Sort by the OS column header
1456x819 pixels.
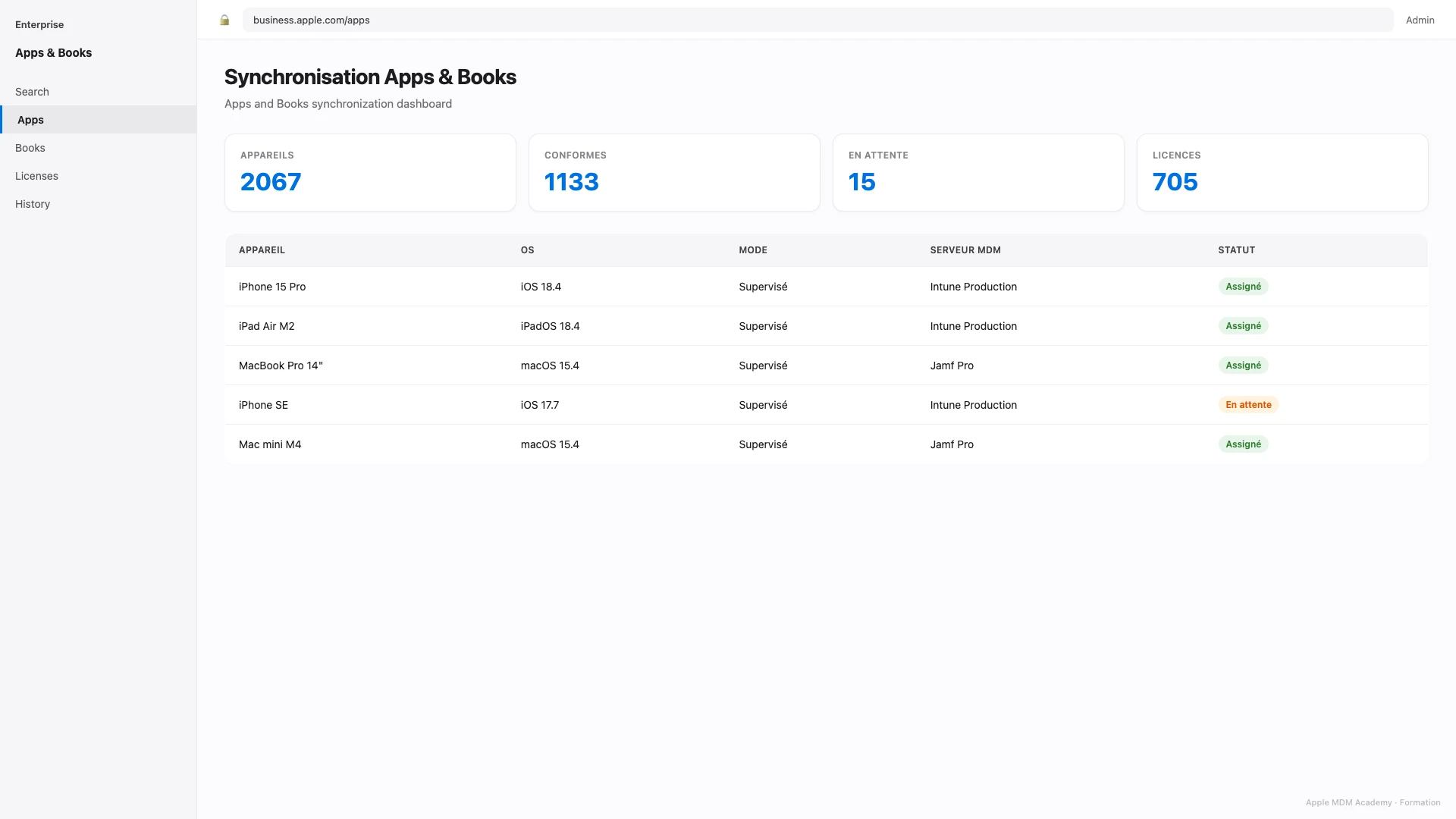coord(527,250)
